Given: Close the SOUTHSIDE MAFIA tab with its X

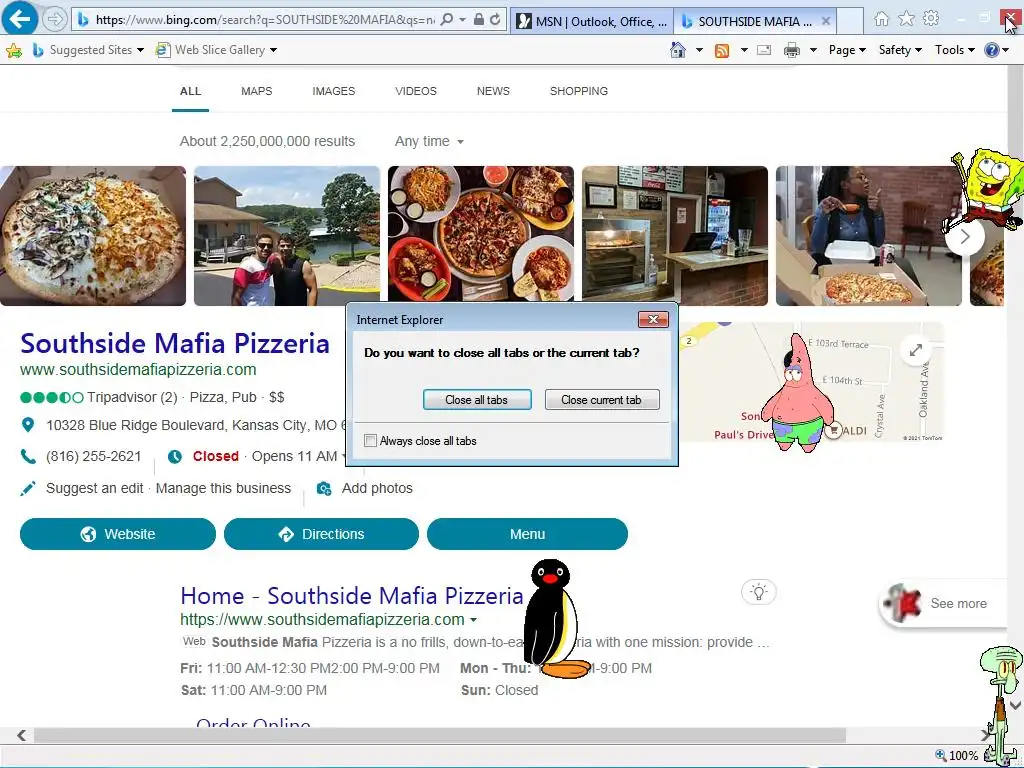Looking at the screenshot, I should (x=825, y=21).
